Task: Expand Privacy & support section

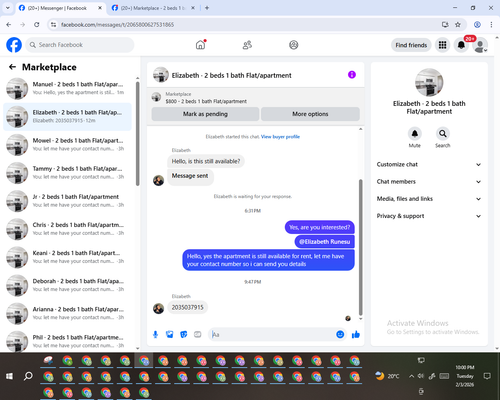Action: pyautogui.click(x=429, y=216)
